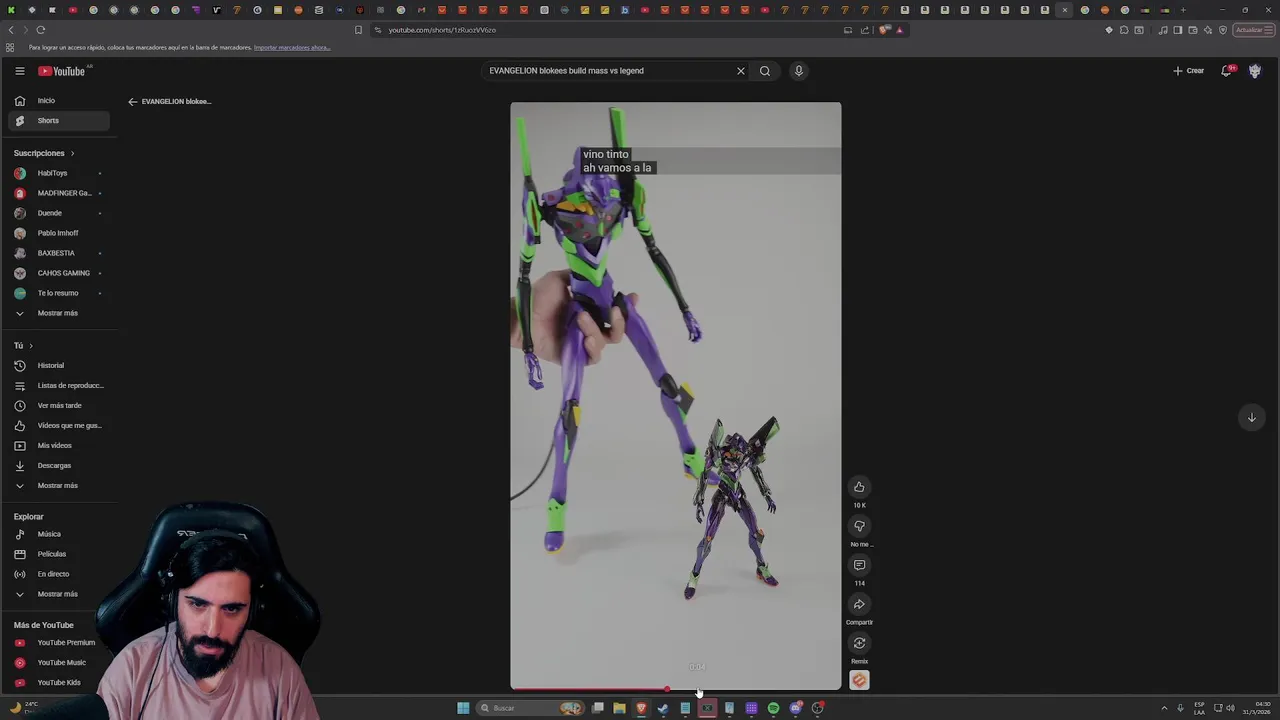Expand the Tú section chevron

coord(30,346)
